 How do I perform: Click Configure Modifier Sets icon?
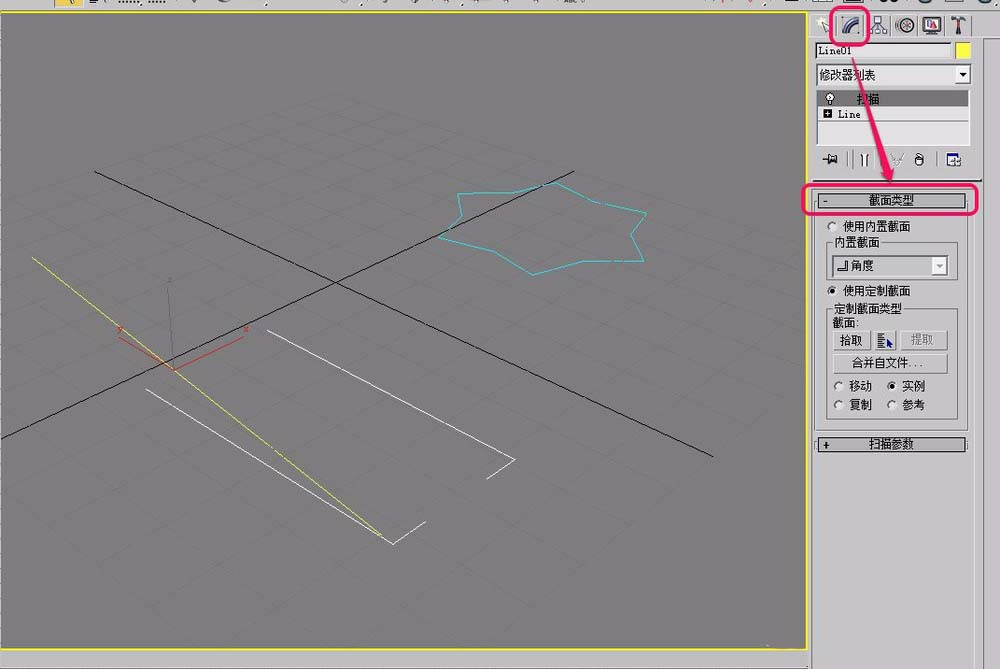coord(953,159)
